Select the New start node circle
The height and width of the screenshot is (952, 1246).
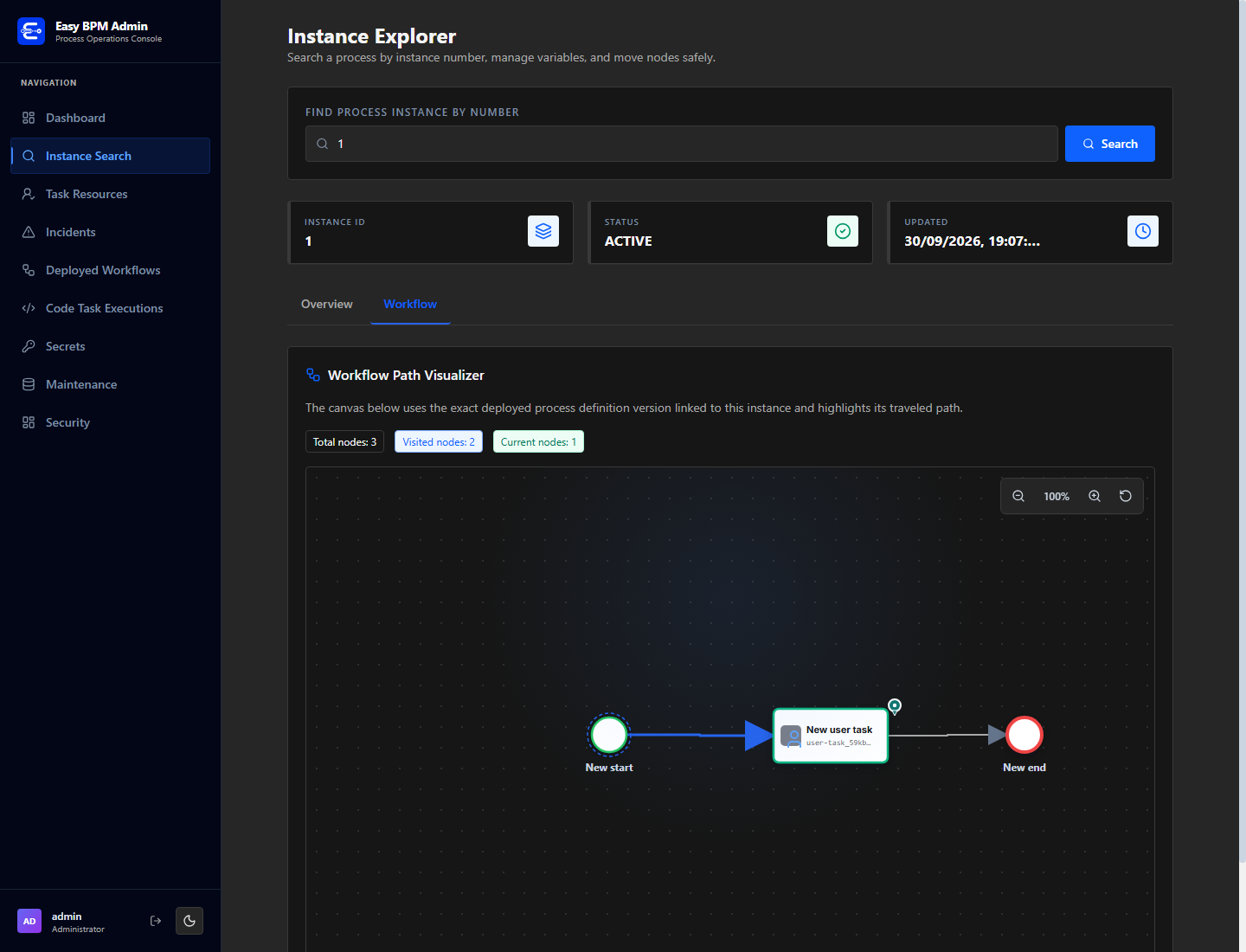click(x=609, y=735)
